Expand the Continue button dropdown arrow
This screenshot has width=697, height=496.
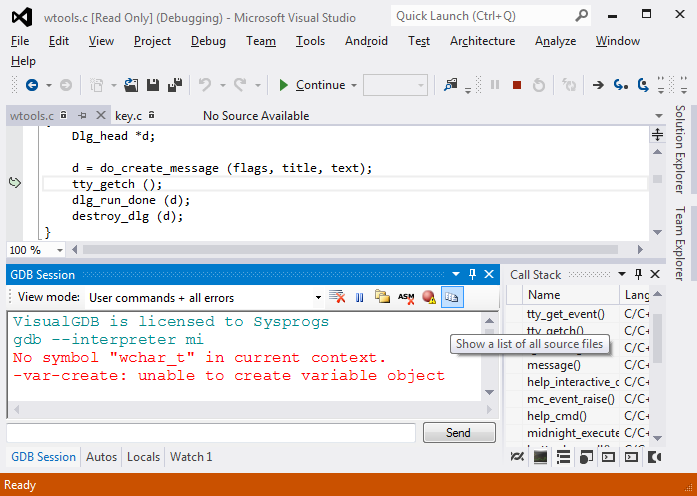(x=353, y=85)
